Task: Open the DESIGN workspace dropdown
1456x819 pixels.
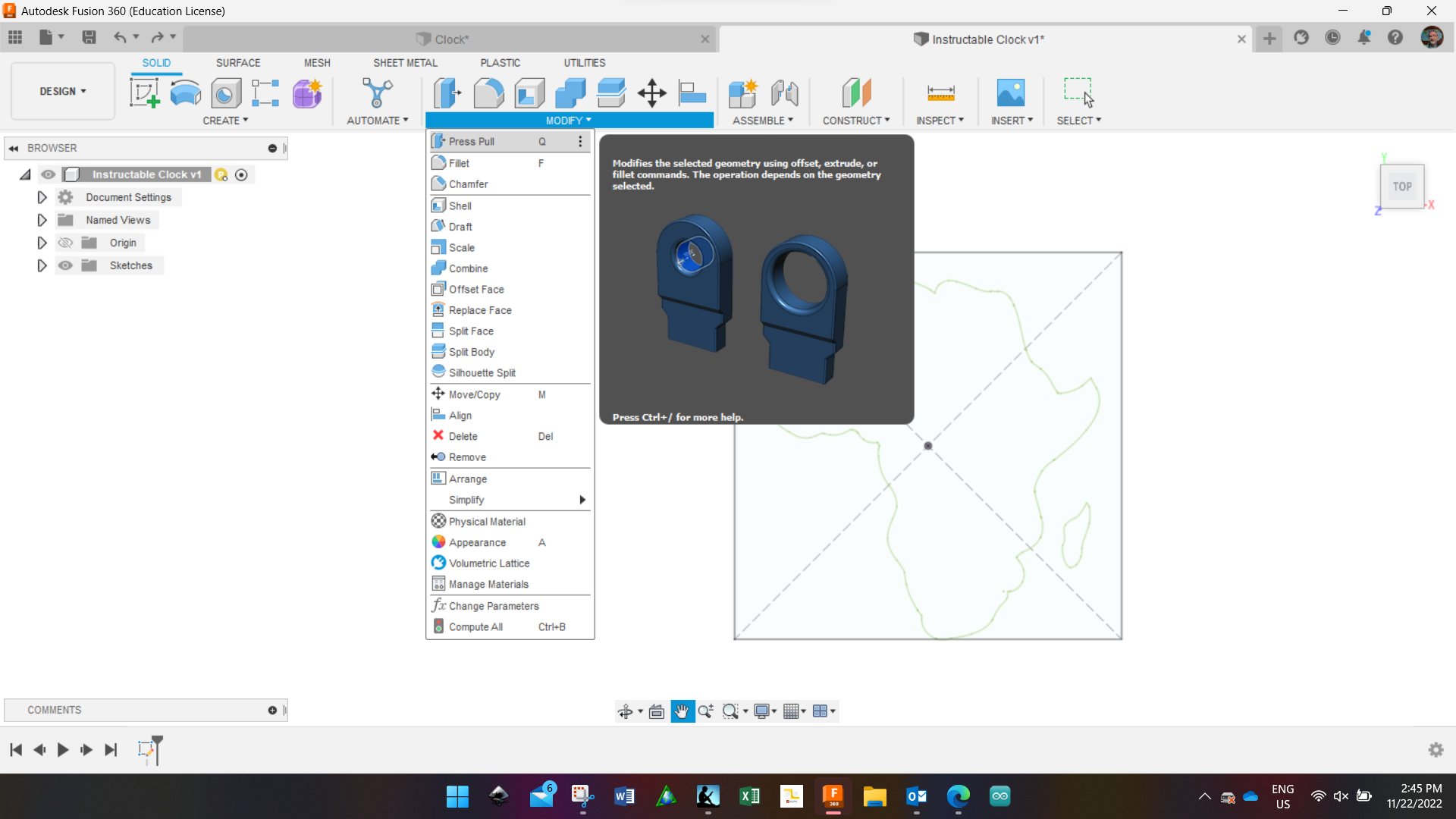Action: click(63, 91)
